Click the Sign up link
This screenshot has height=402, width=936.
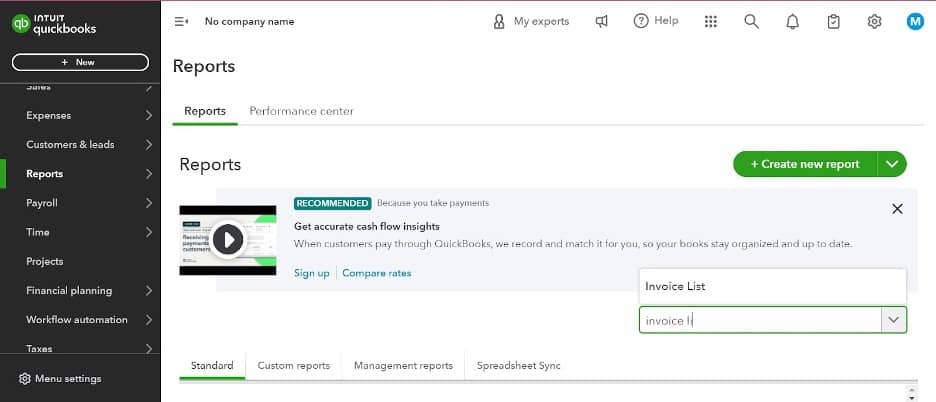(311, 273)
